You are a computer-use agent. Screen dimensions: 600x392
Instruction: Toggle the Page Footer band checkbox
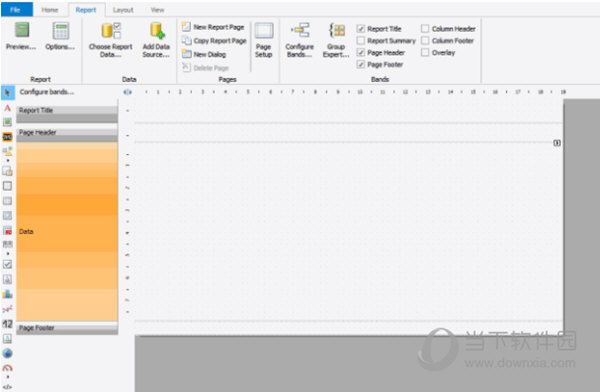(360, 64)
